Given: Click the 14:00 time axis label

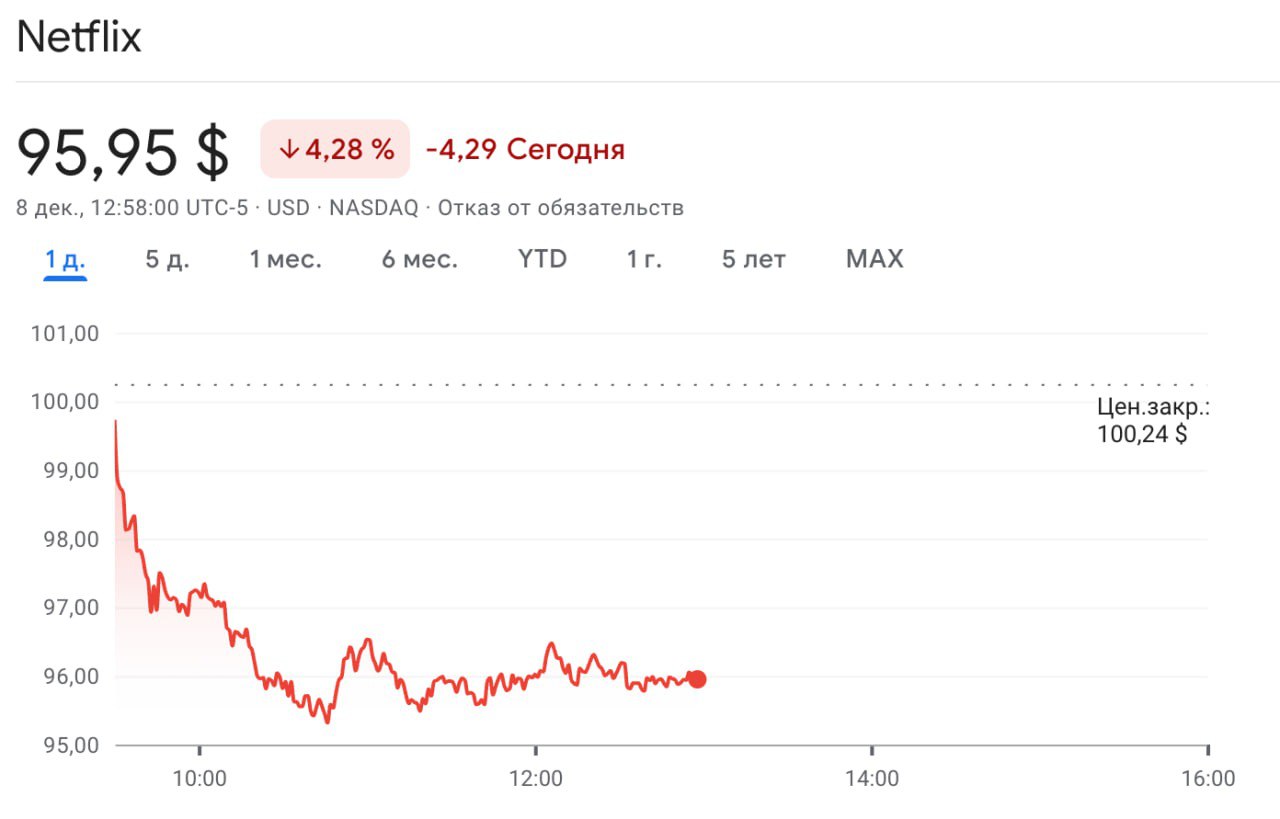Looking at the screenshot, I should pos(871,780).
